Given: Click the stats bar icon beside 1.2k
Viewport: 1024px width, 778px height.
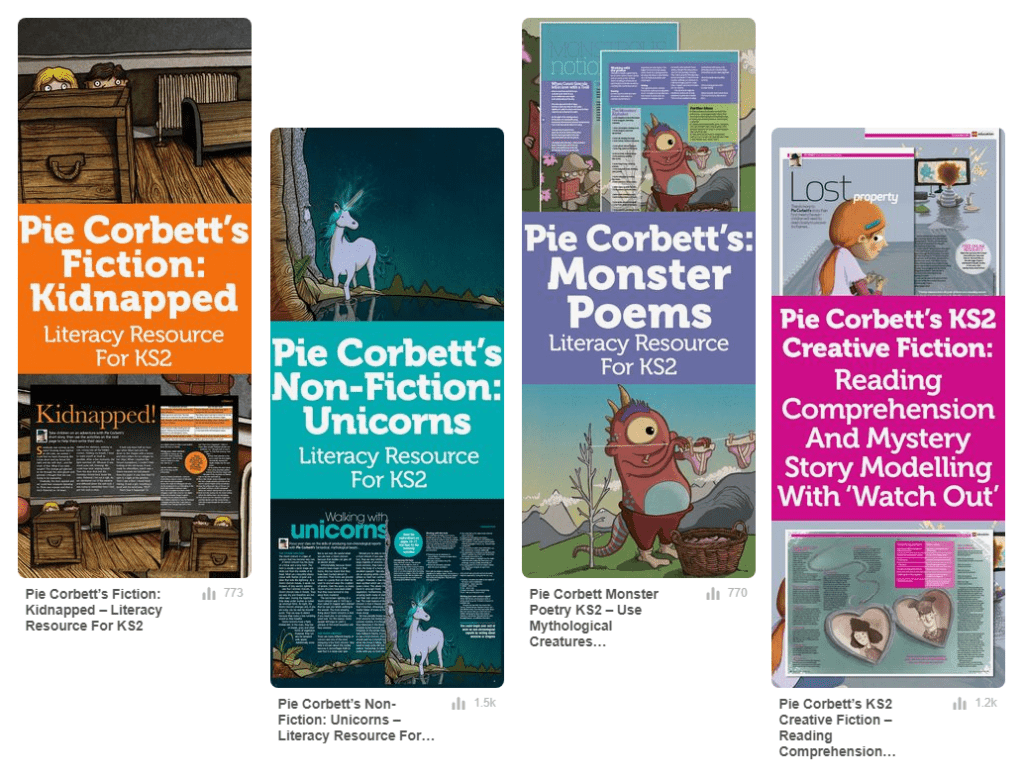Looking at the screenshot, I should click(x=959, y=704).
